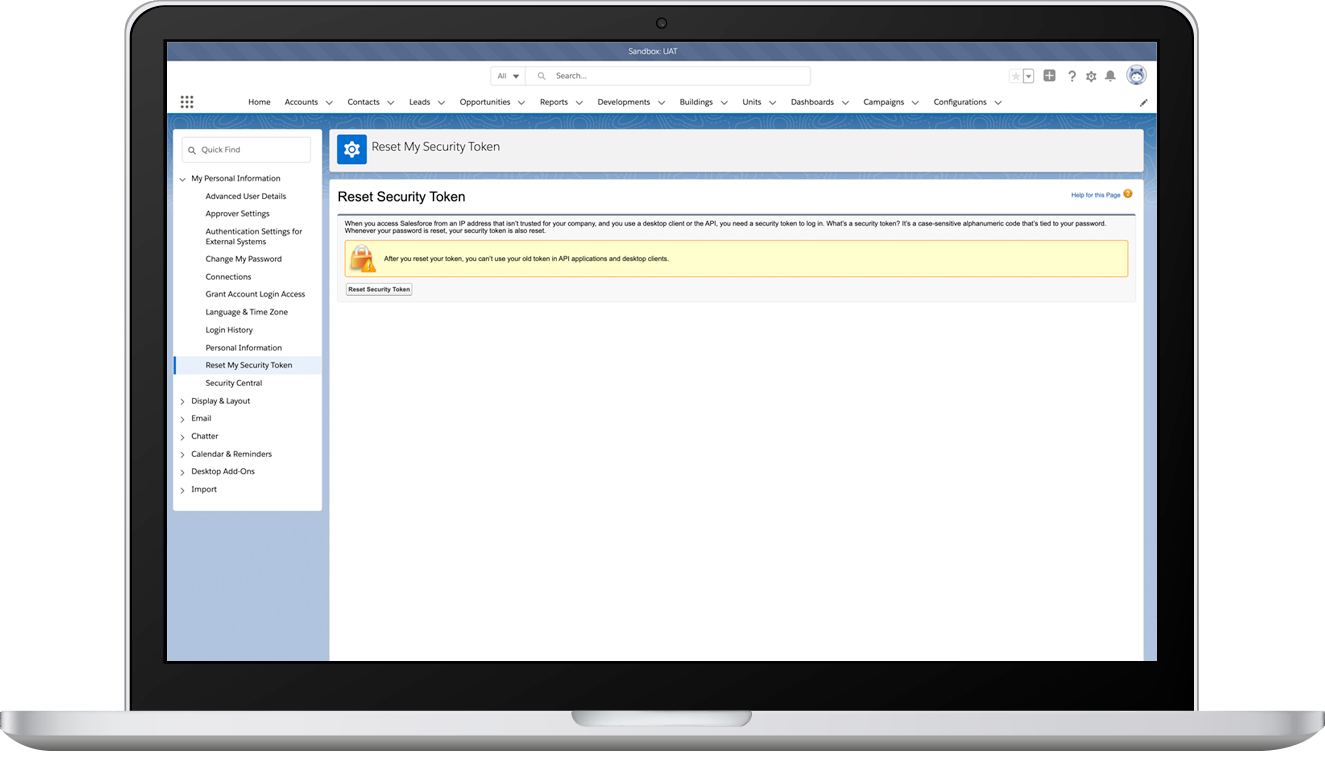Open Global Actions with the plus icon
The height and width of the screenshot is (780, 1325).
point(1049,75)
